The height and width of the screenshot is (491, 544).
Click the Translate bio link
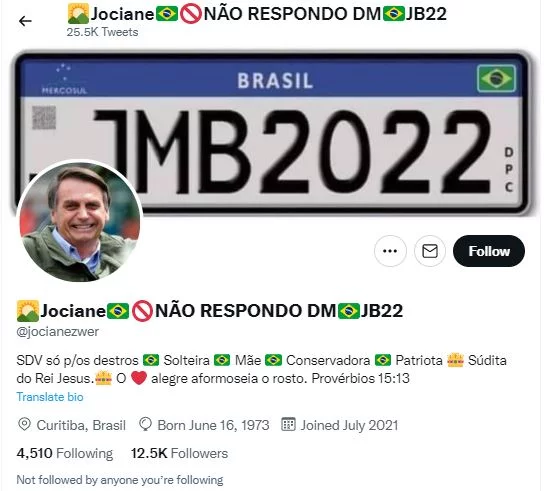[x=50, y=397]
